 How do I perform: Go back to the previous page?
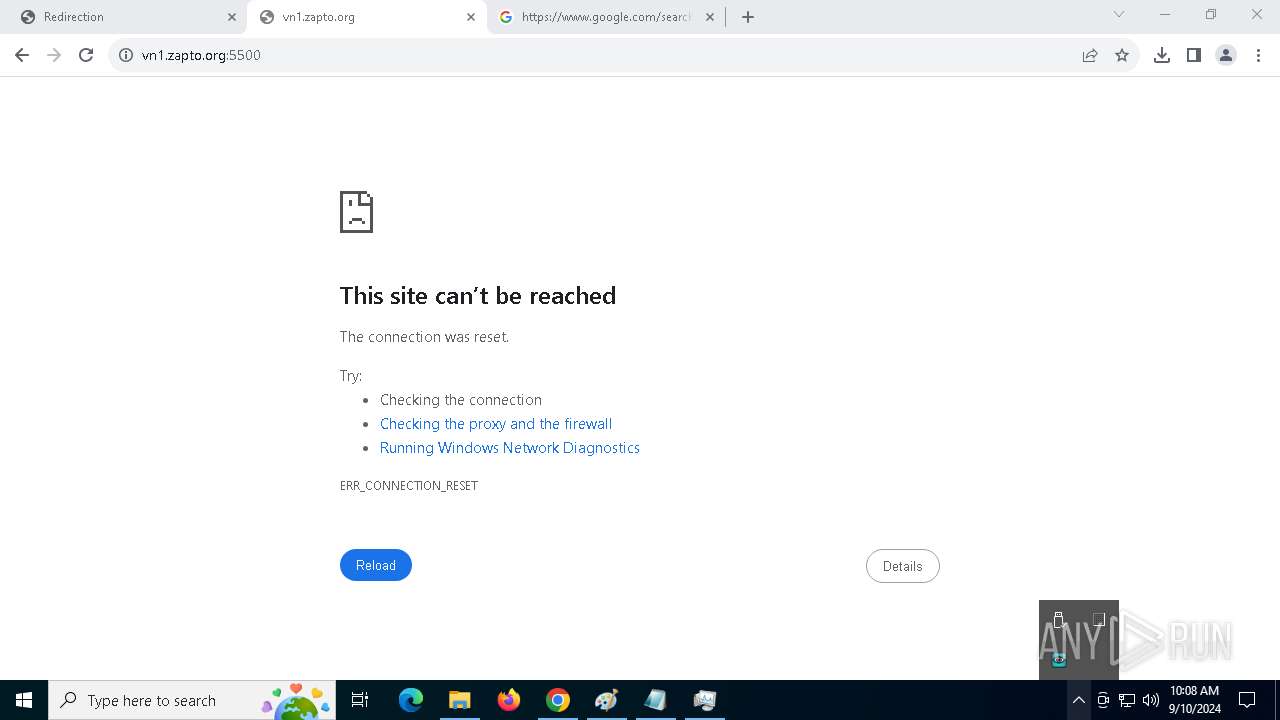pos(22,55)
